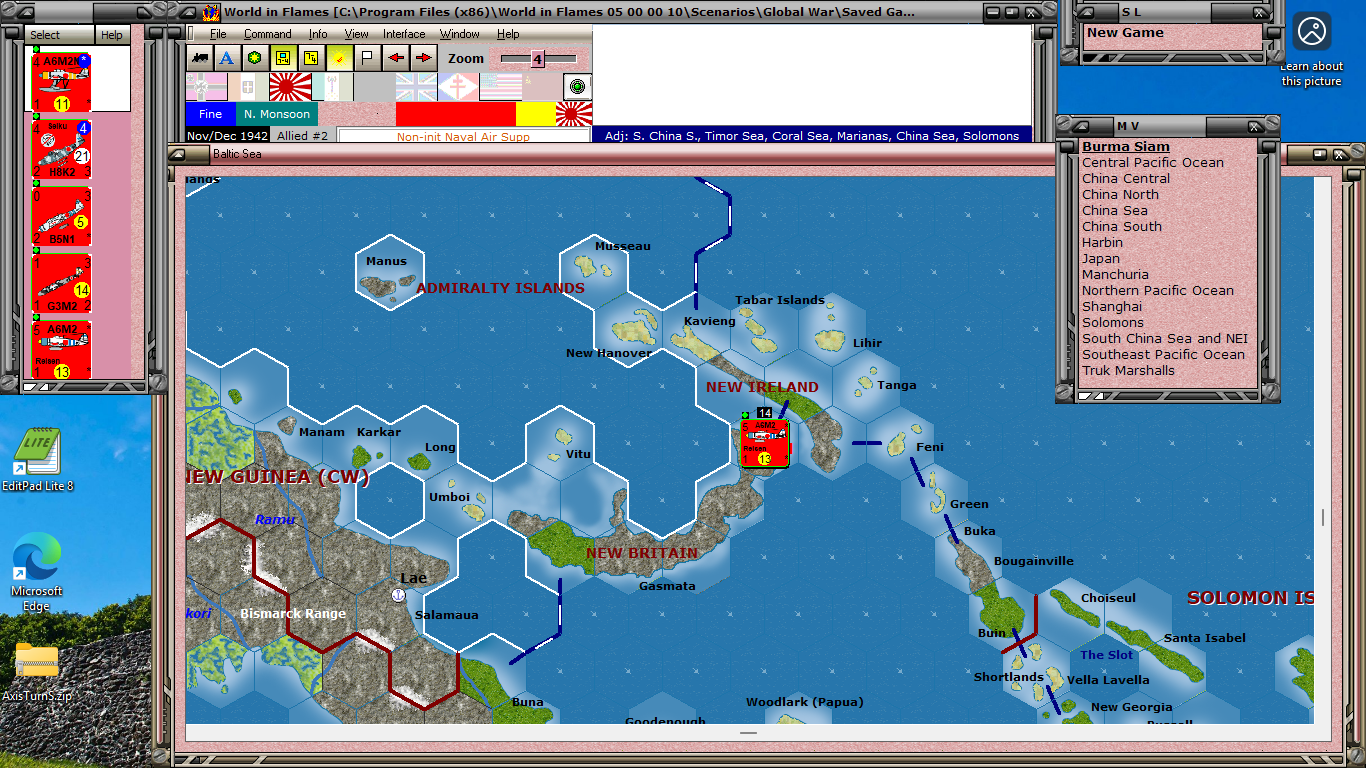
Task: Select the Chinese flag with tower emblem
Action: [x=332, y=87]
